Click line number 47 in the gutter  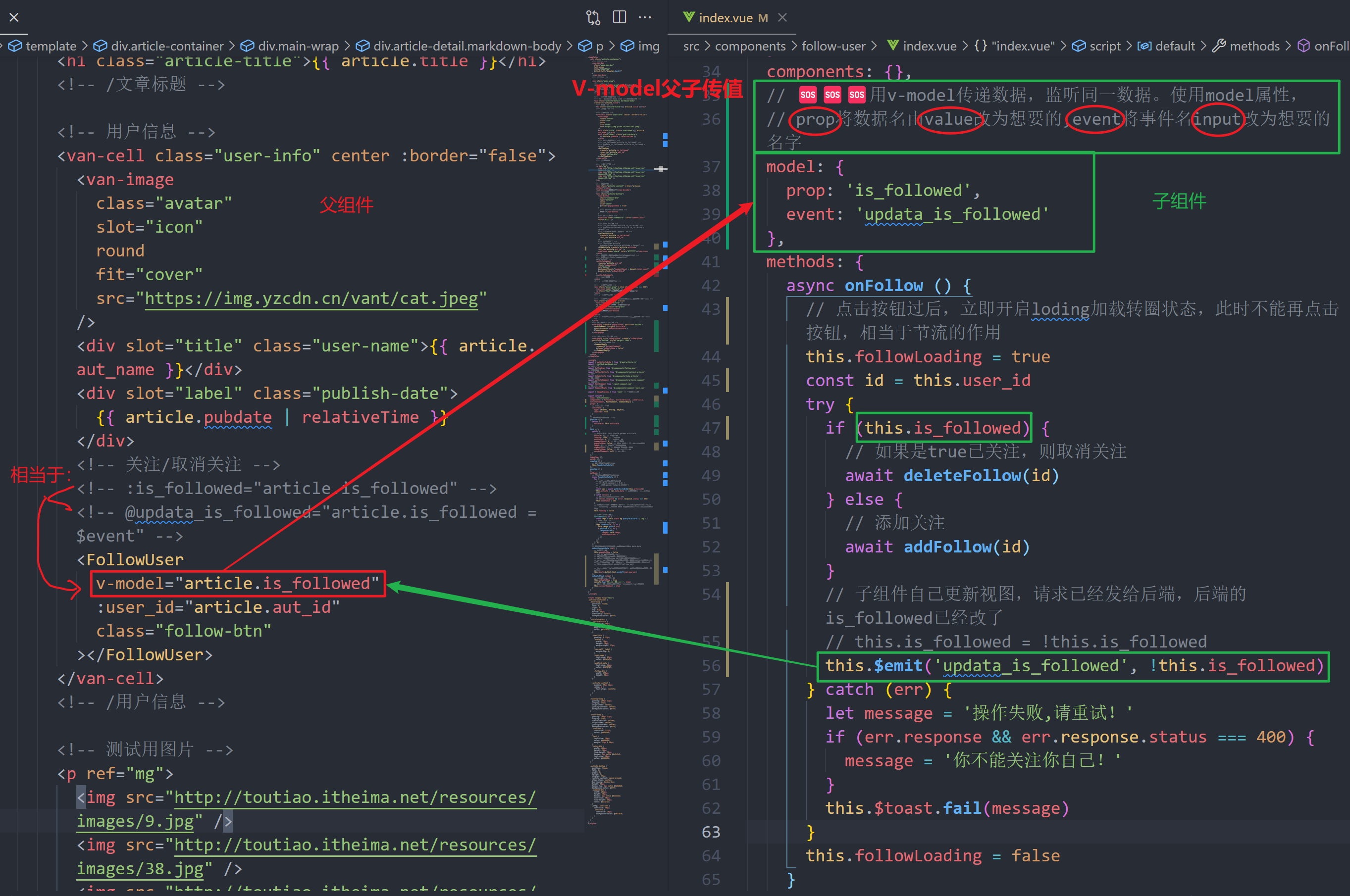tap(711, 428)
